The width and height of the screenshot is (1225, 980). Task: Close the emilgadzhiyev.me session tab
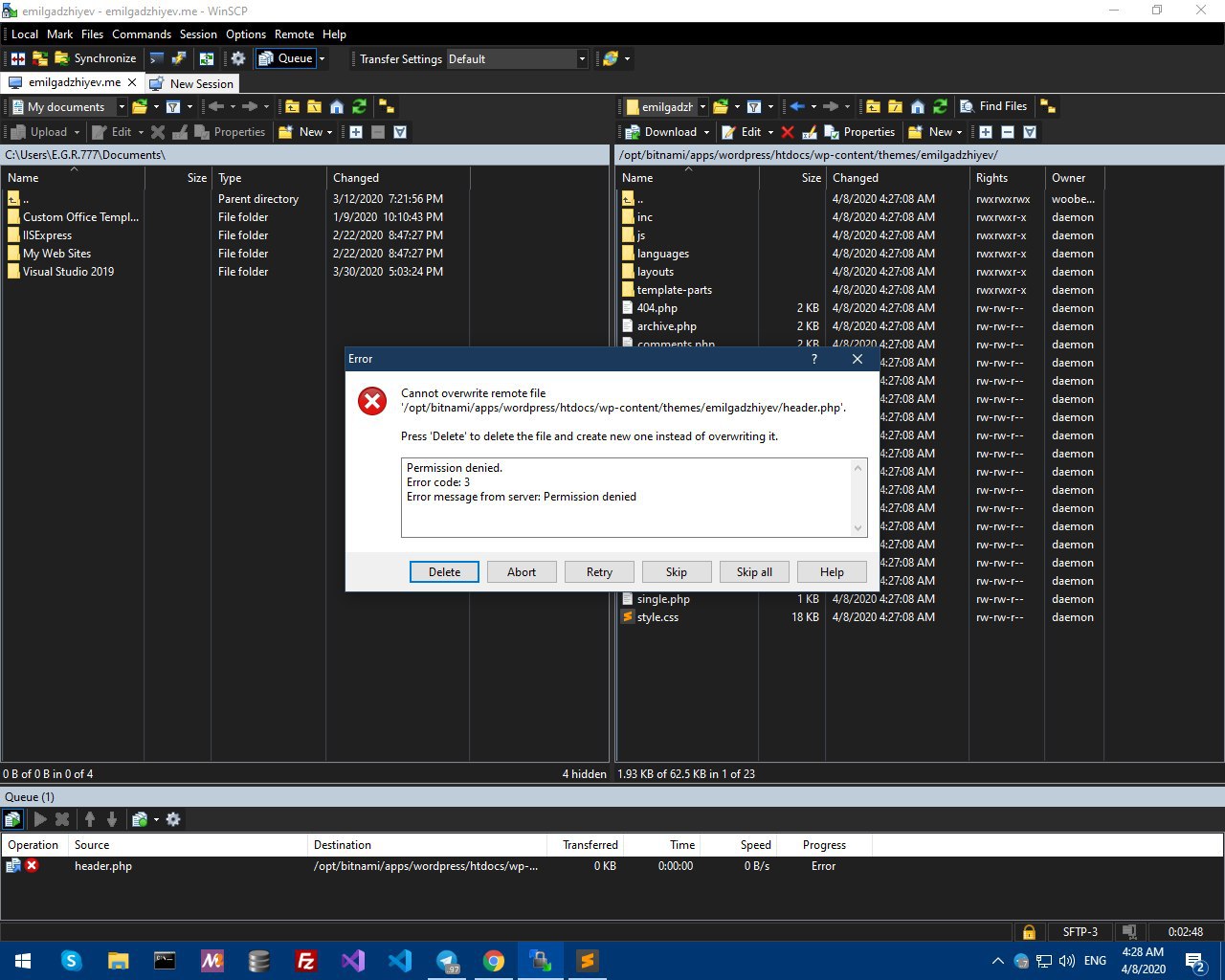click(133, 82)
